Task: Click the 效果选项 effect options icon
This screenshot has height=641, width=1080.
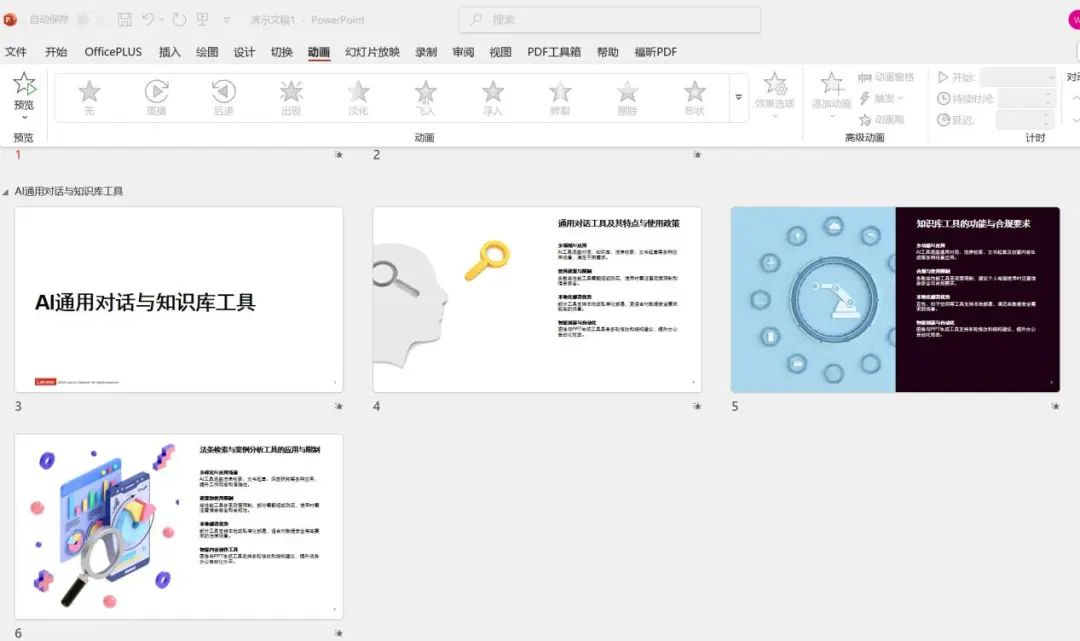Action: coord(775,83)
